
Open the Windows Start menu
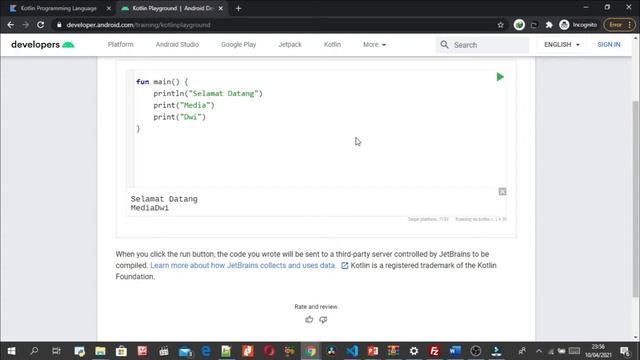(11, 351)
